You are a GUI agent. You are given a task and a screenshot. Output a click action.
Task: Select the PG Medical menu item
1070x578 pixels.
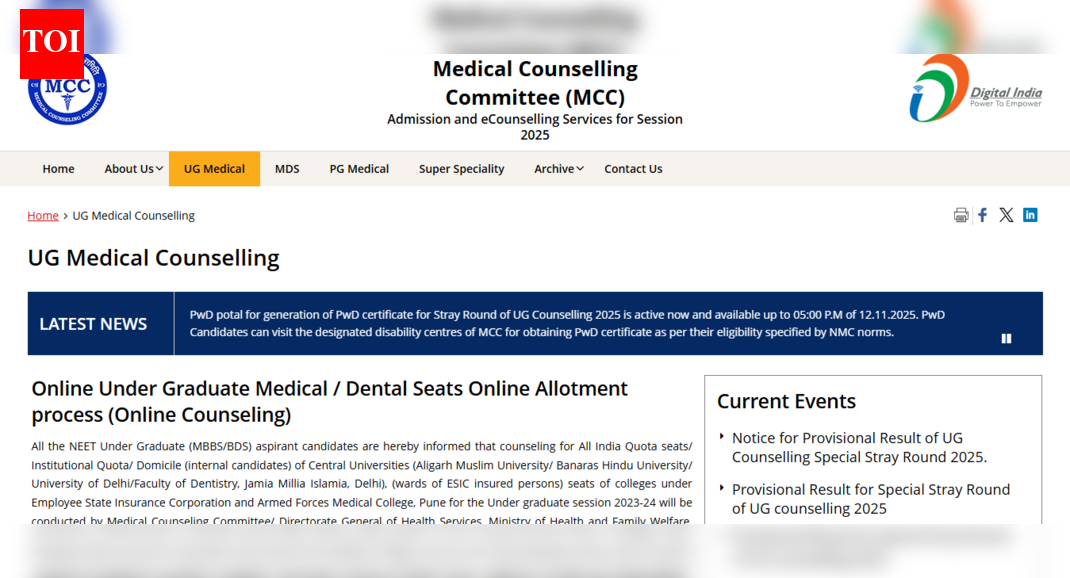359,168
